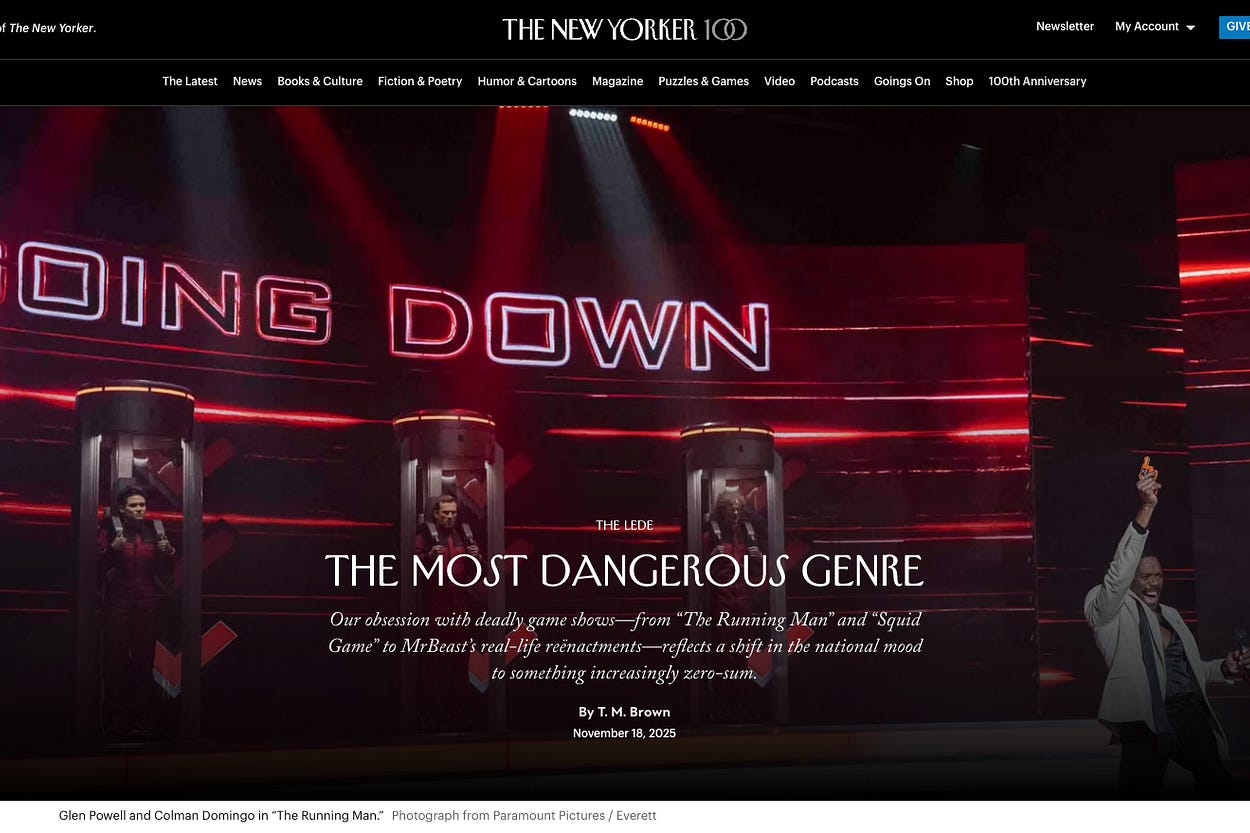Open the News menu item
Screen dimensions: 1250x833
click(247, 81)
